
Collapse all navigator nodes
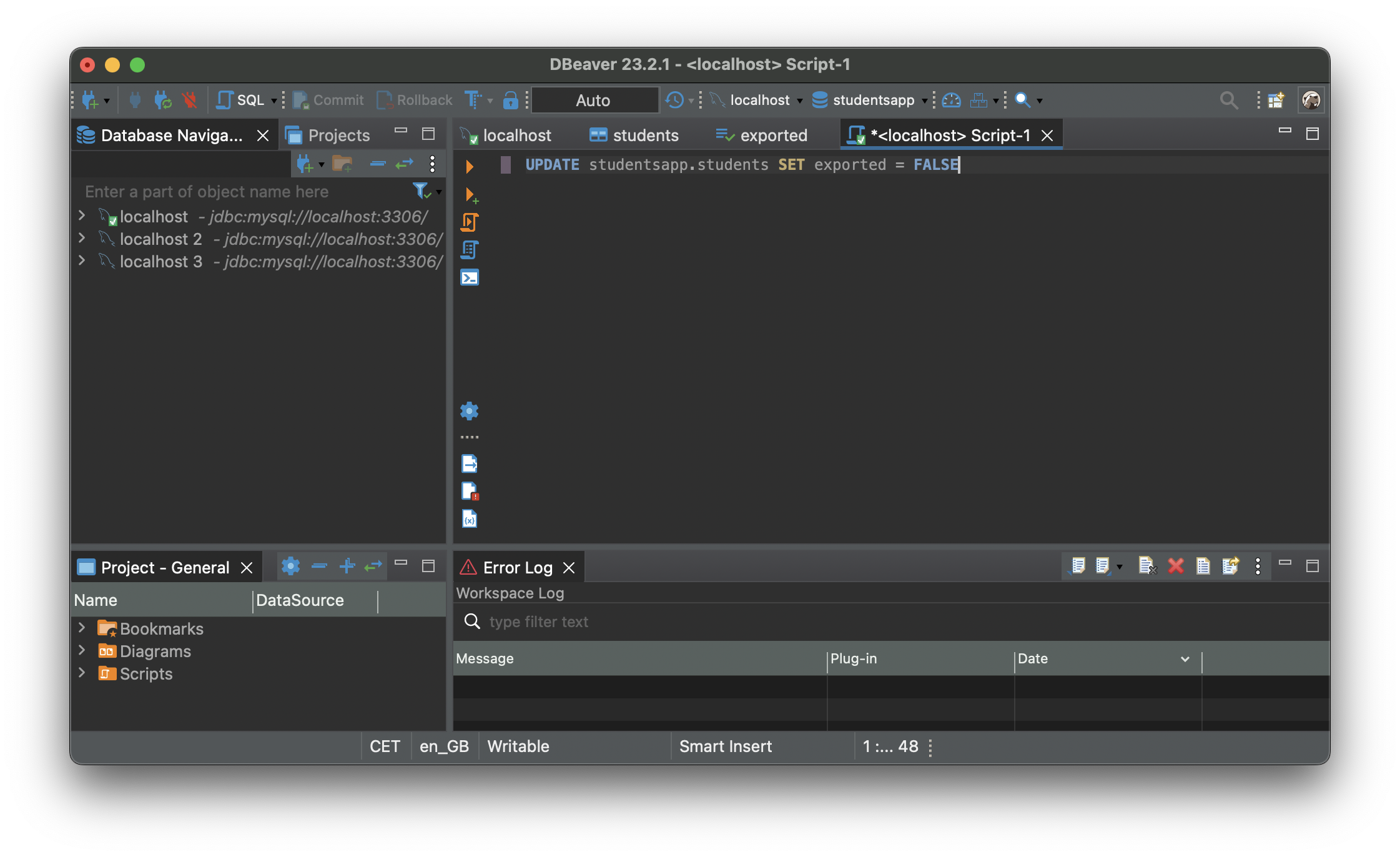pyautogui.click(x=377, y=164)
